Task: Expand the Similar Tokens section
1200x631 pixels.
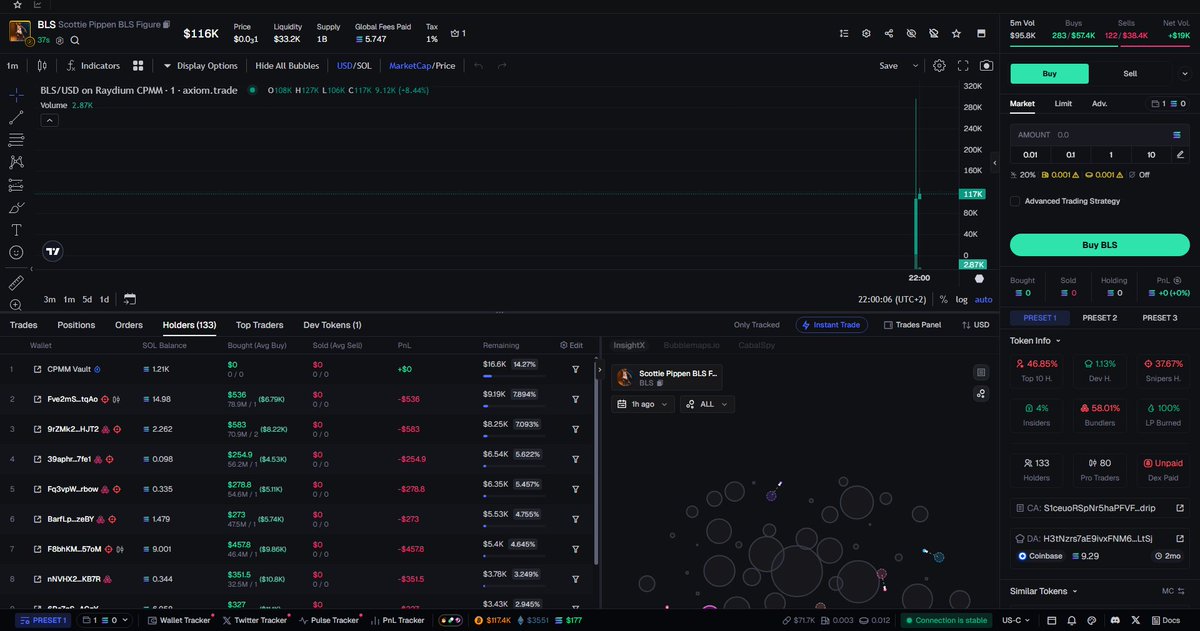Action: [x=1044, y=591]
